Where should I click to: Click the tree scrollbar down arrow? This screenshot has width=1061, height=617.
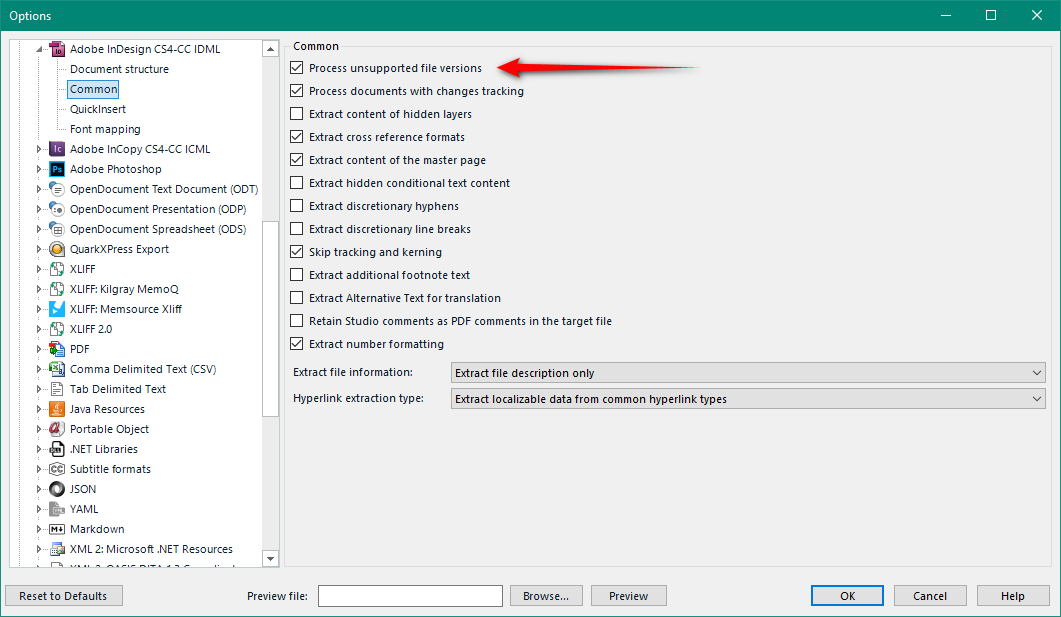[x=271, y=558]
